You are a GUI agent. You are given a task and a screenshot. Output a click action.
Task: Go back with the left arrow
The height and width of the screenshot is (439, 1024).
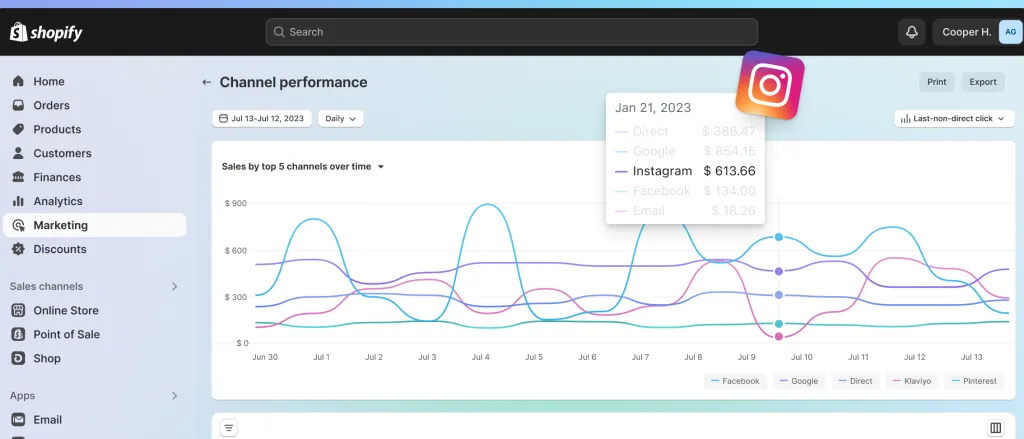click(206, 82)
